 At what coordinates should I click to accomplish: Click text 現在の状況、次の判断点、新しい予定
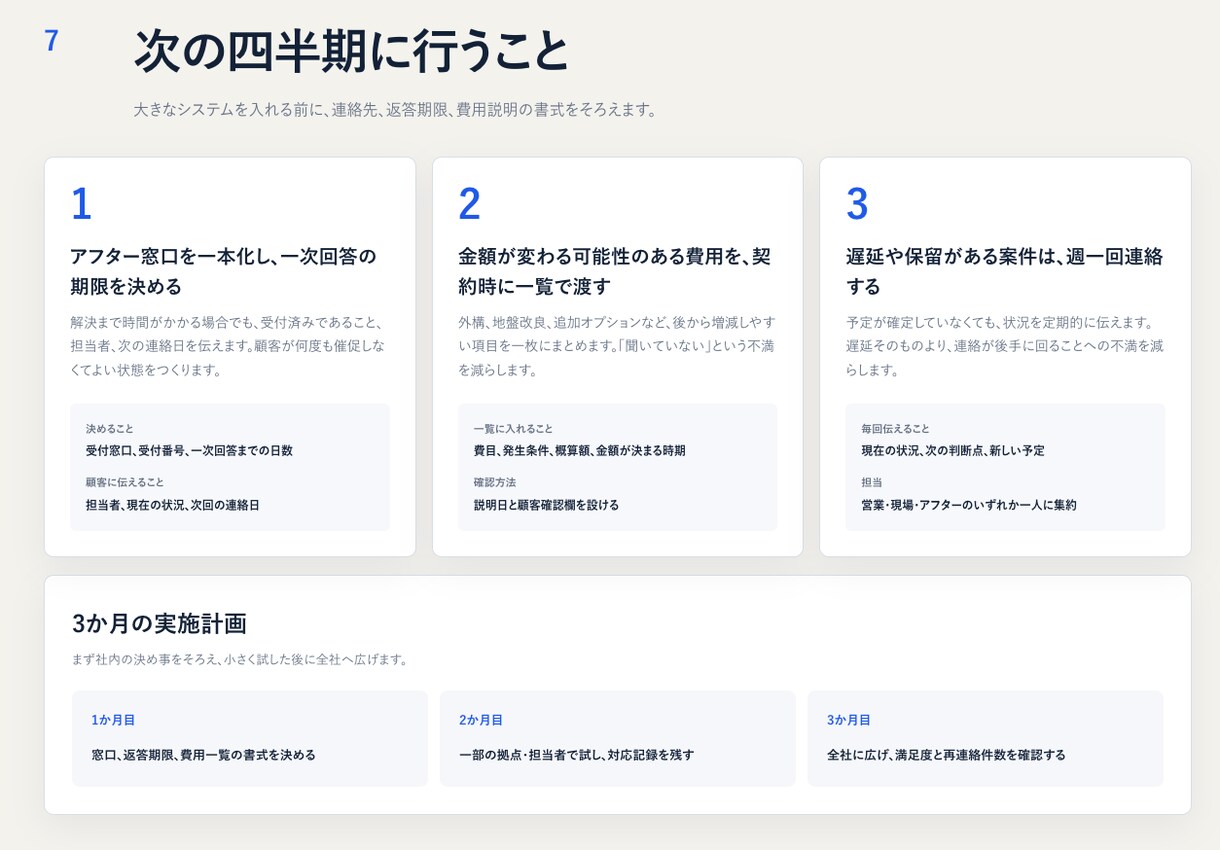pyautogui.click(x=953, y=451)
